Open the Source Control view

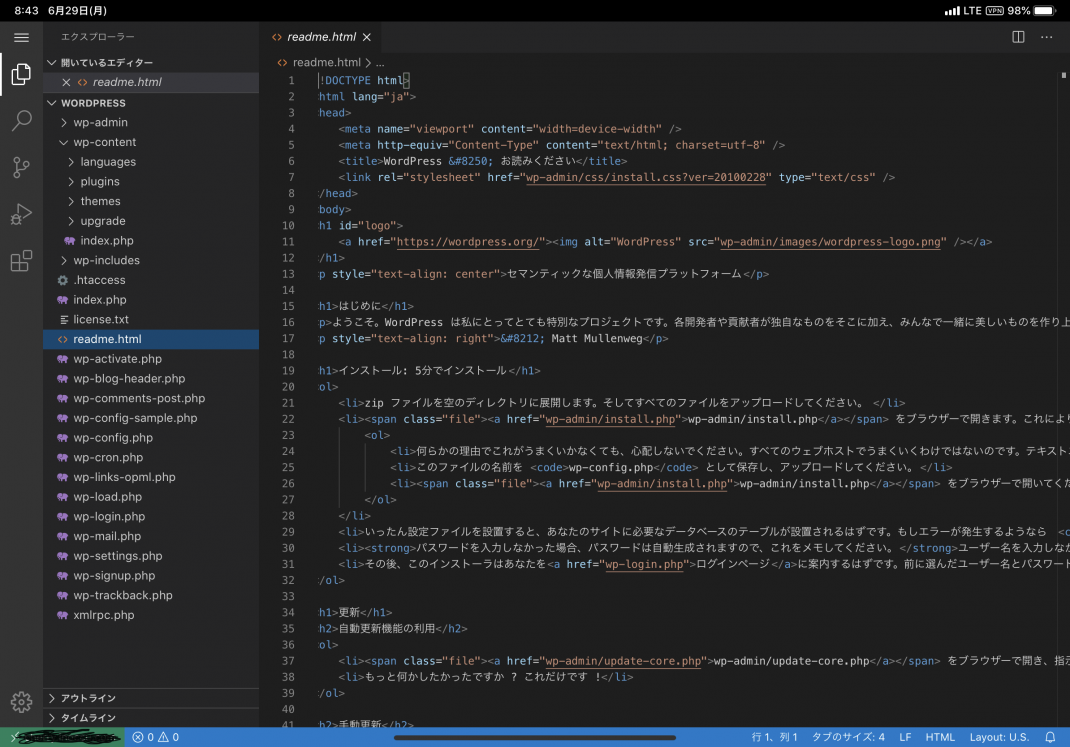21,167
